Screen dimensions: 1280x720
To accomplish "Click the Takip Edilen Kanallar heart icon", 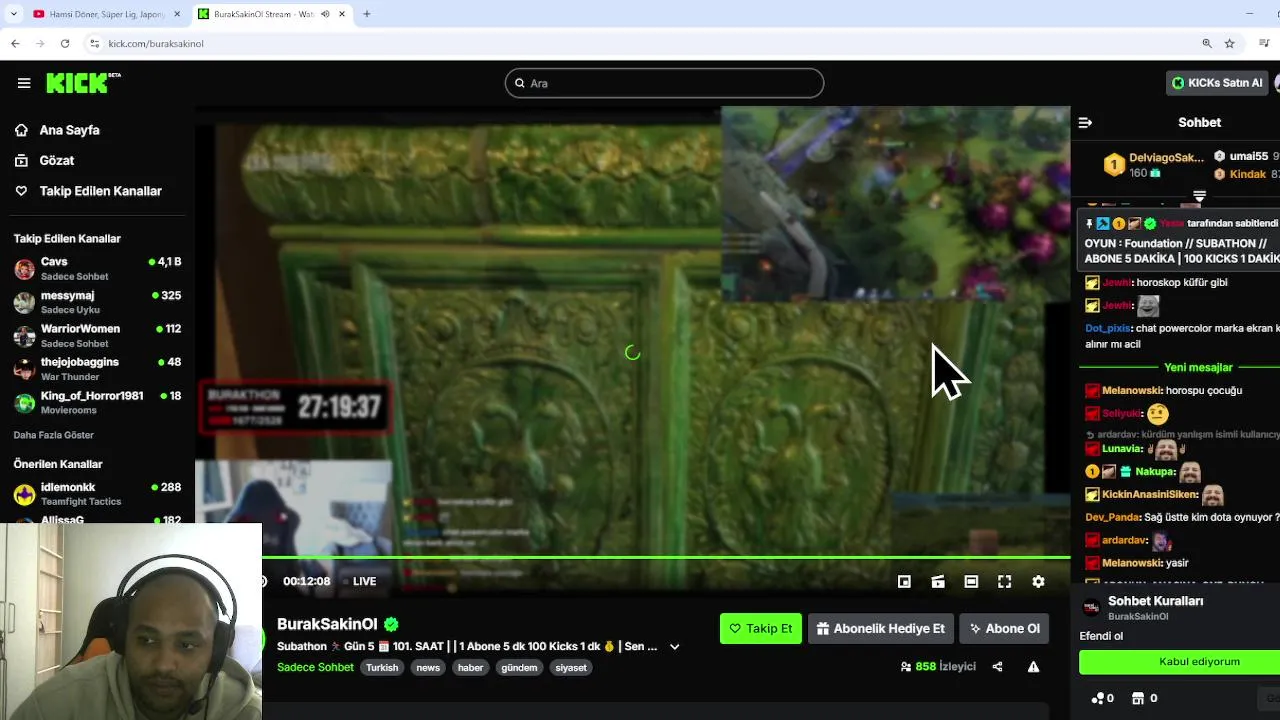I will [21, 191].
